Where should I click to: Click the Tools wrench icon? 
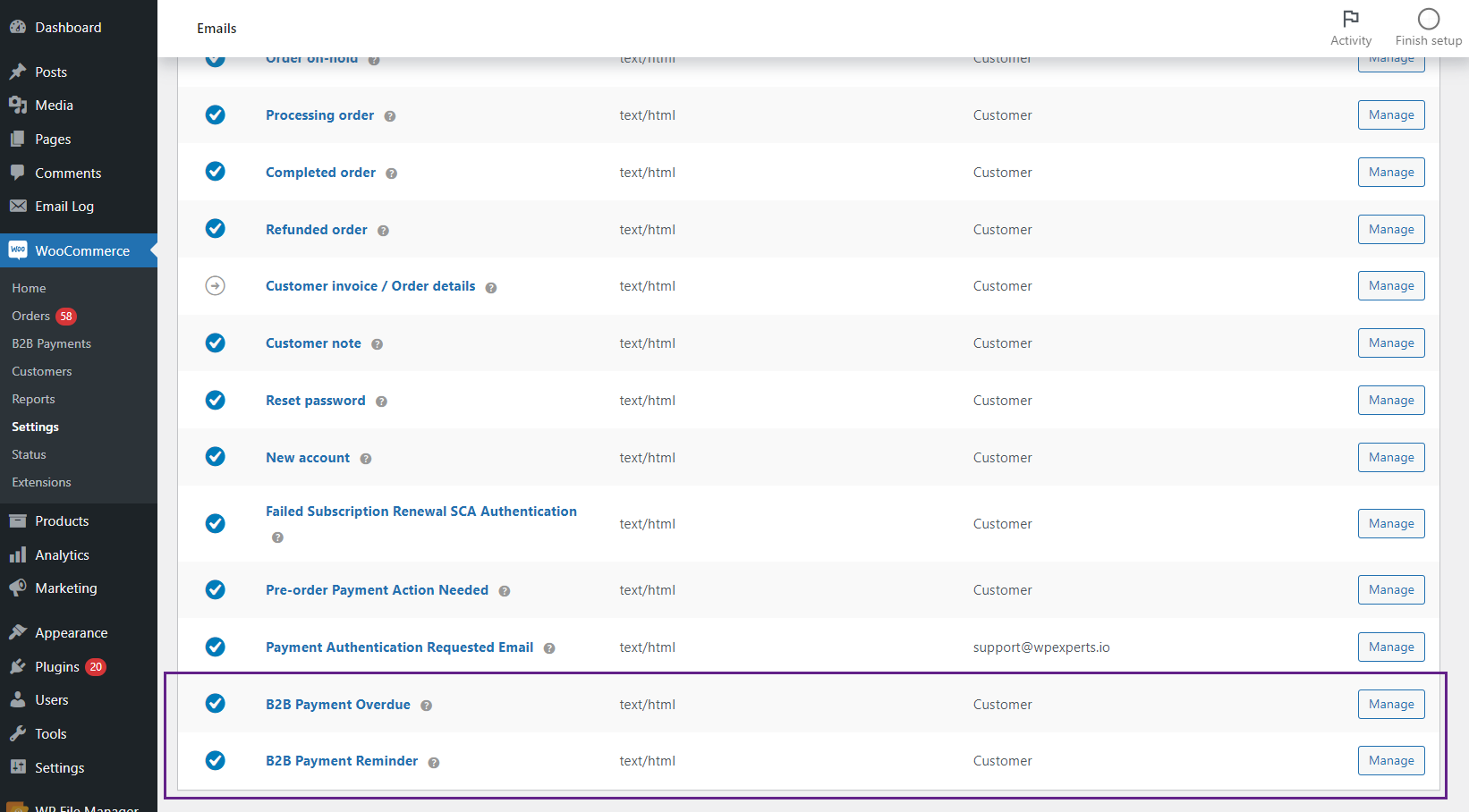coord(18,733)
